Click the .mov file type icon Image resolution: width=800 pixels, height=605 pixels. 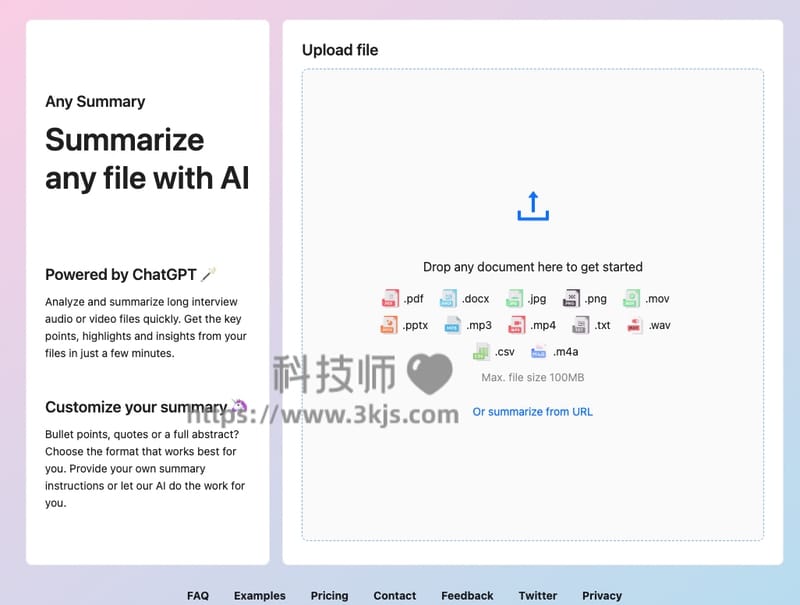[631, 298]
